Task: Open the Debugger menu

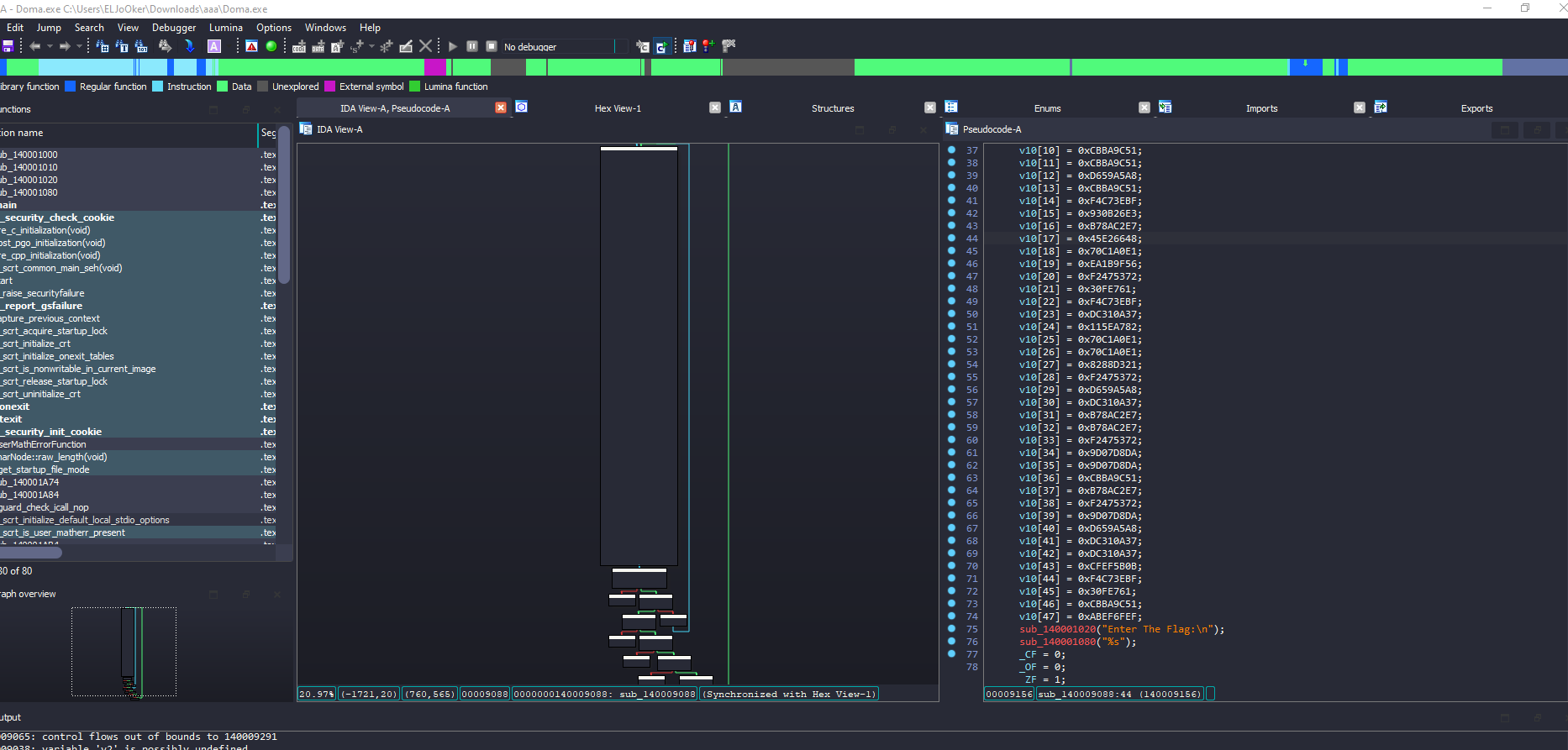Action: tap(173, 28)
